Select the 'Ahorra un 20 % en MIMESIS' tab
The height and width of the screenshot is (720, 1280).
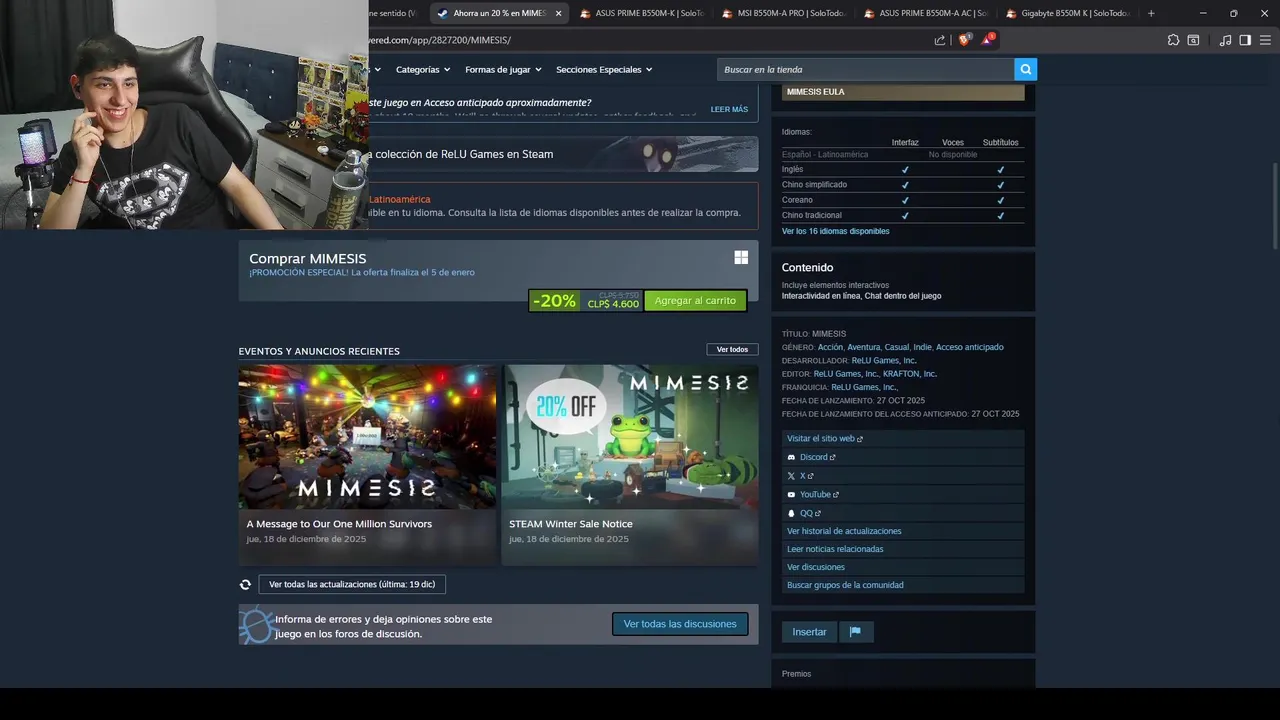[x=500, y=13]
